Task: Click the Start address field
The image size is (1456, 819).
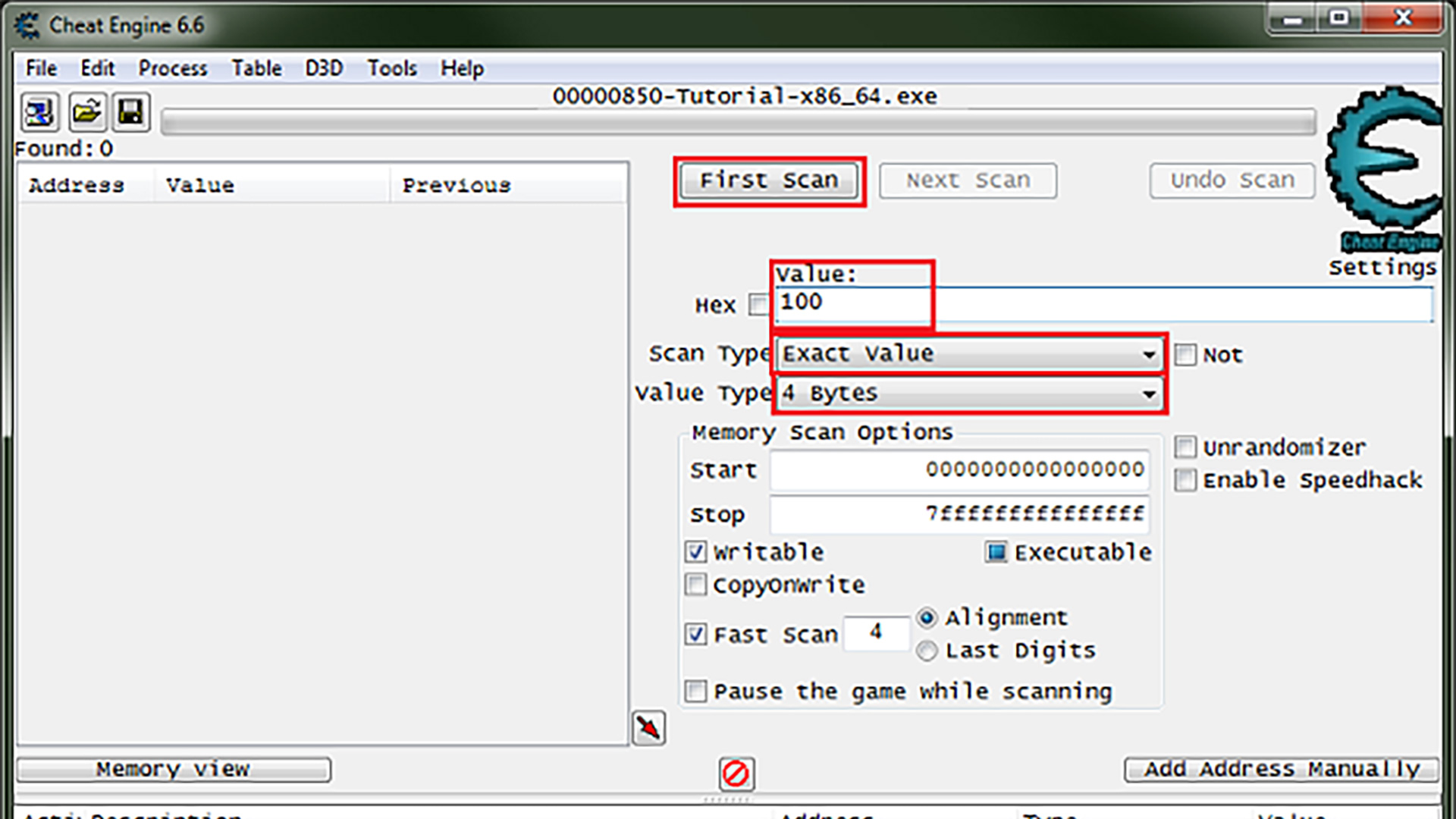Action: (959, 470)
